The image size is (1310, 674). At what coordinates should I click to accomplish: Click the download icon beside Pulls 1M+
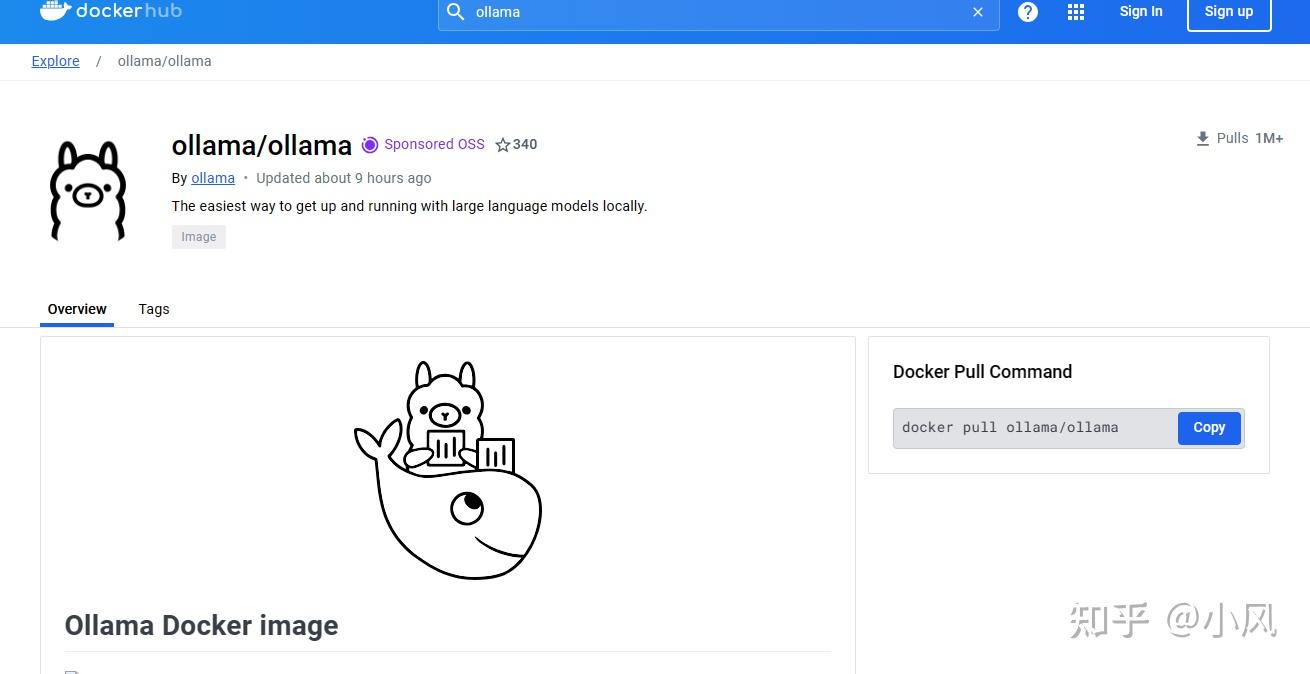pyautogui.click(x=1202, y=138)
